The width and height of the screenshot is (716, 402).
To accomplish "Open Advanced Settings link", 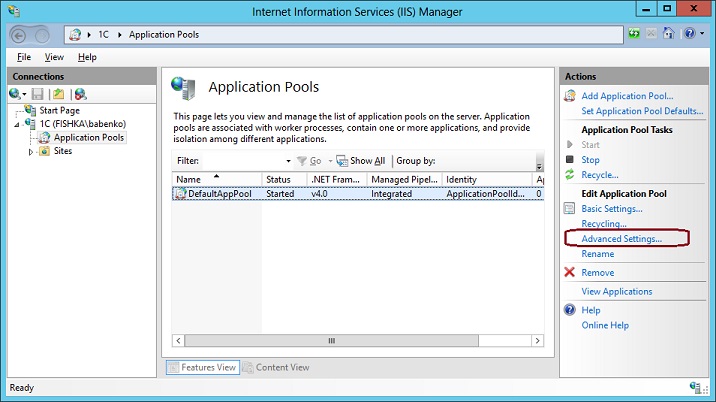I will (x=621, y=239).
